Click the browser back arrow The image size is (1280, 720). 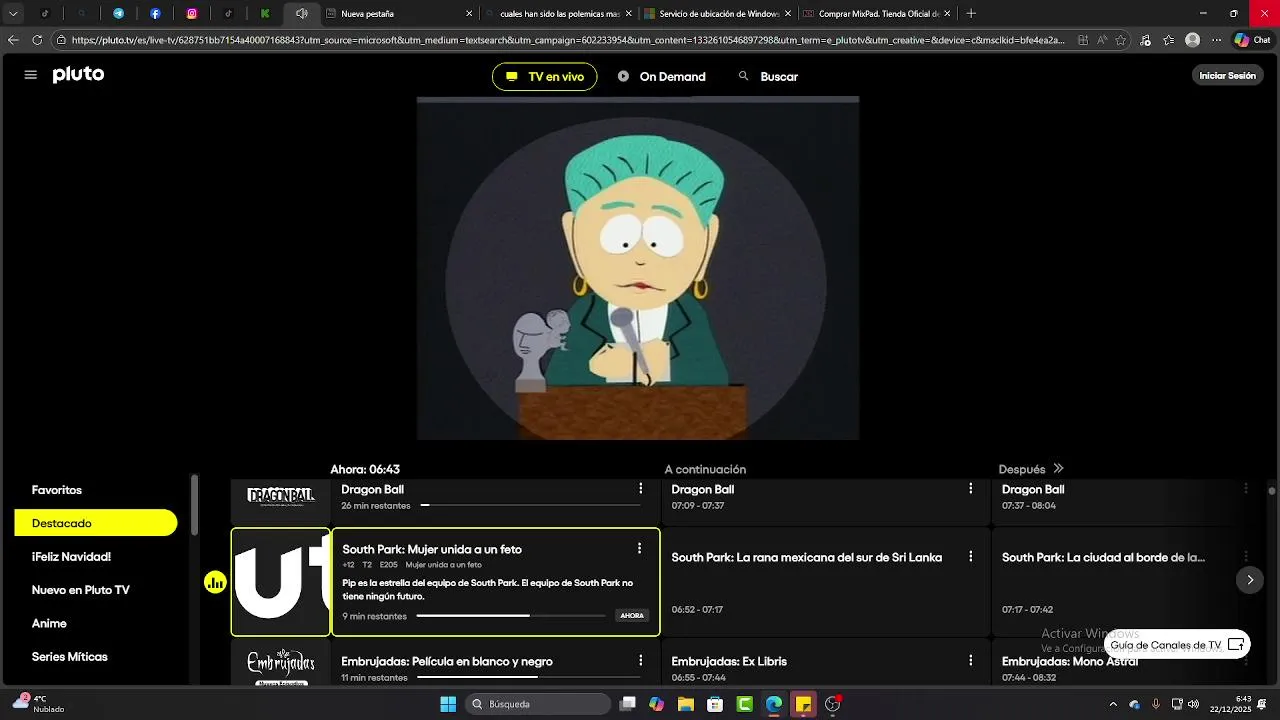(x=13, y=40)
